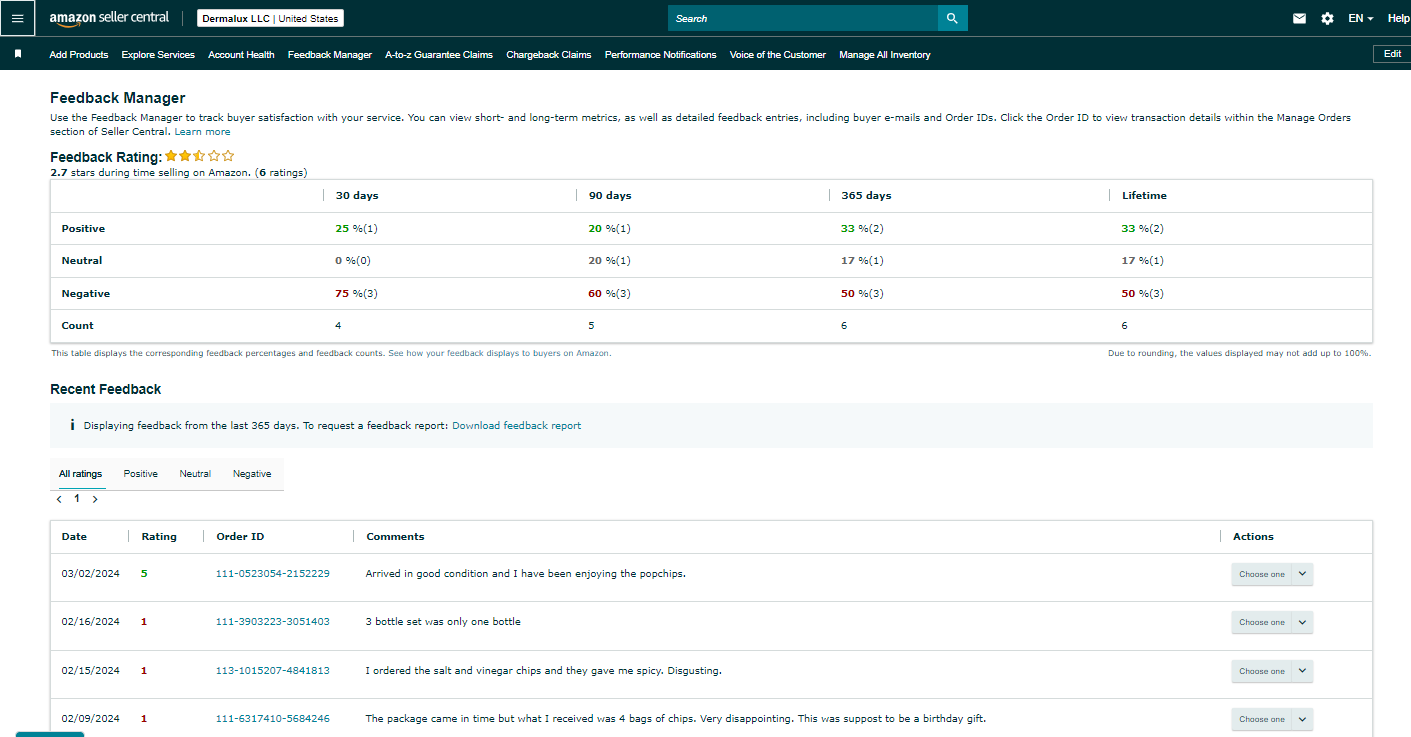Switch to the Positive tab

(x=140, y=474)
